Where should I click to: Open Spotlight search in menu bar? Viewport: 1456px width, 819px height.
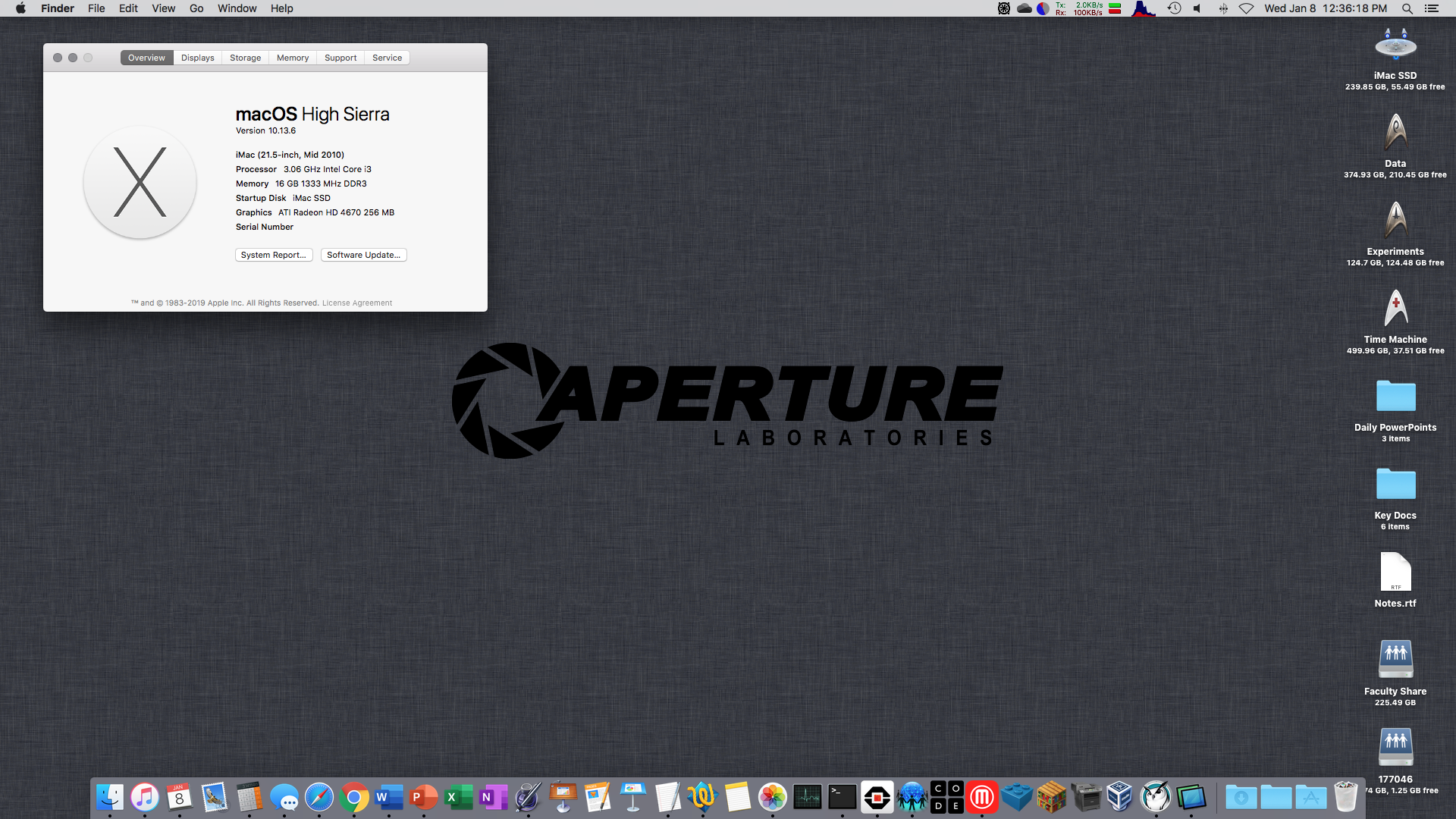1407,8
